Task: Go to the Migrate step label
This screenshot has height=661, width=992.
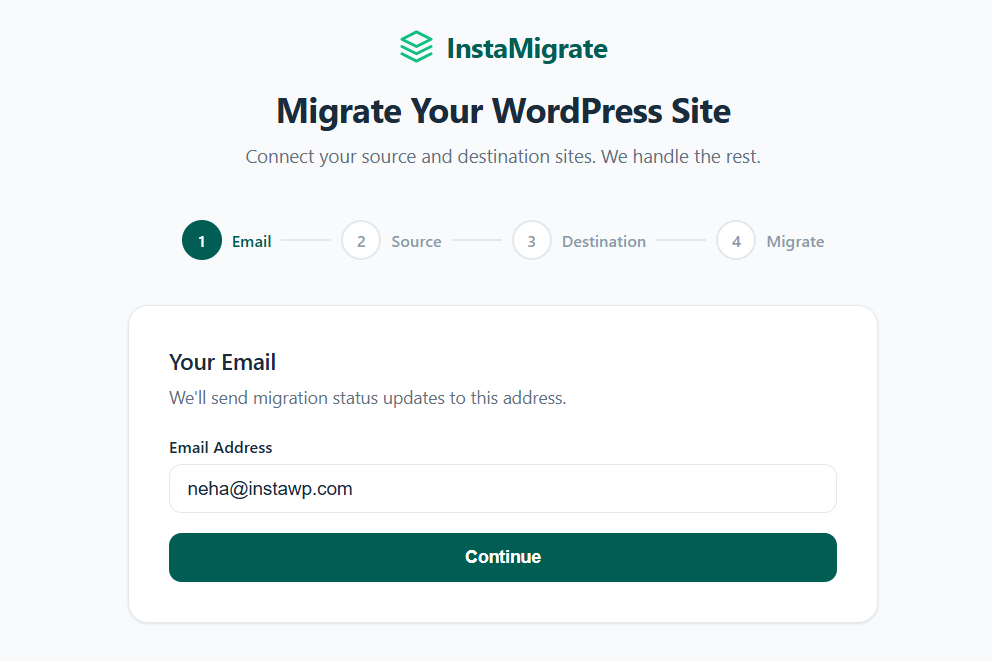Action: 795,242
